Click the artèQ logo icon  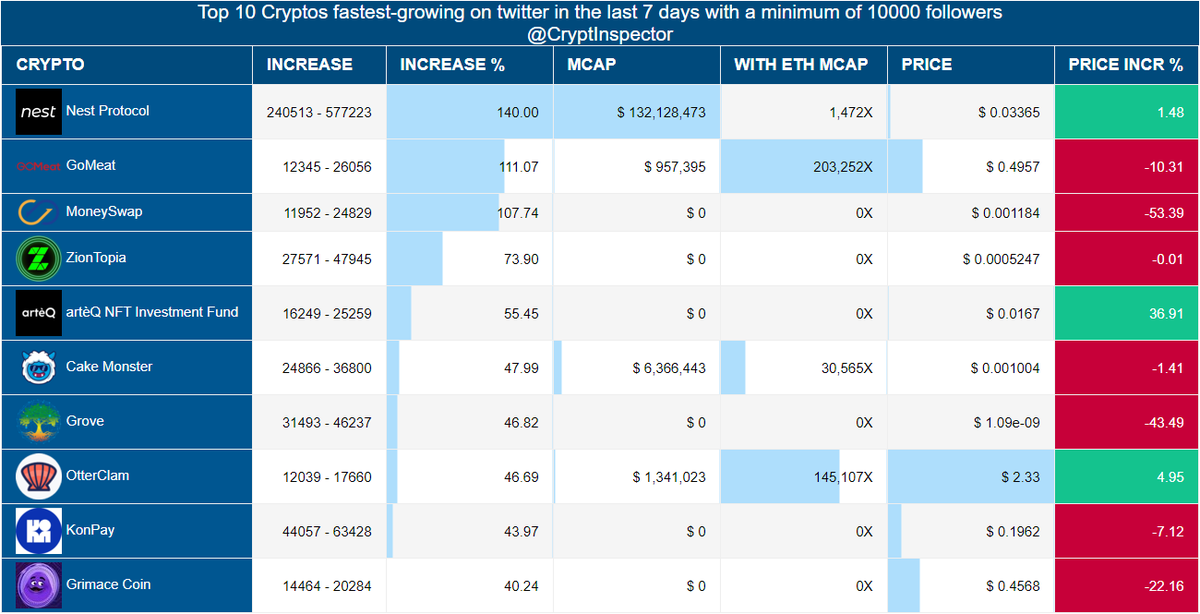click(38, 313)
